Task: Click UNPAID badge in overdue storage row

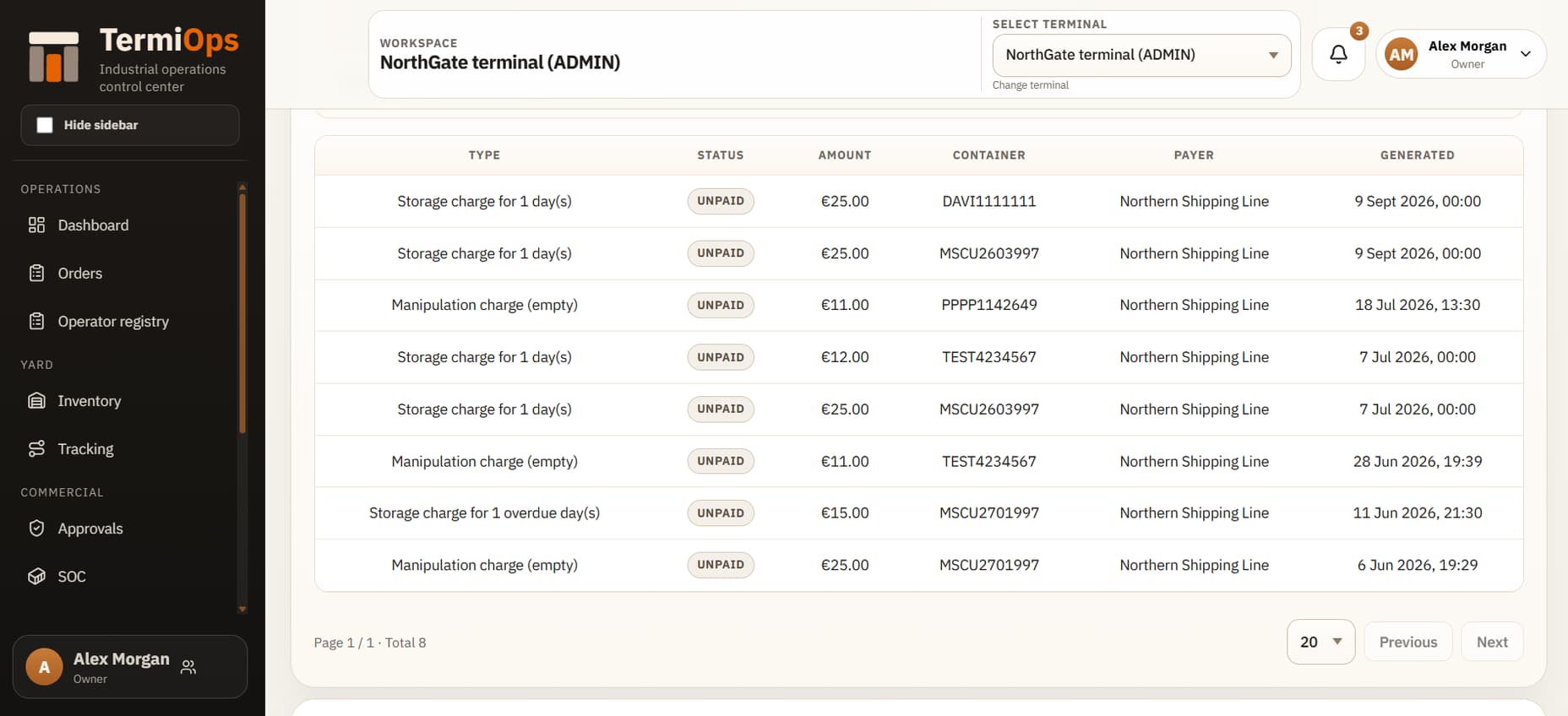Action: [721, 513]
